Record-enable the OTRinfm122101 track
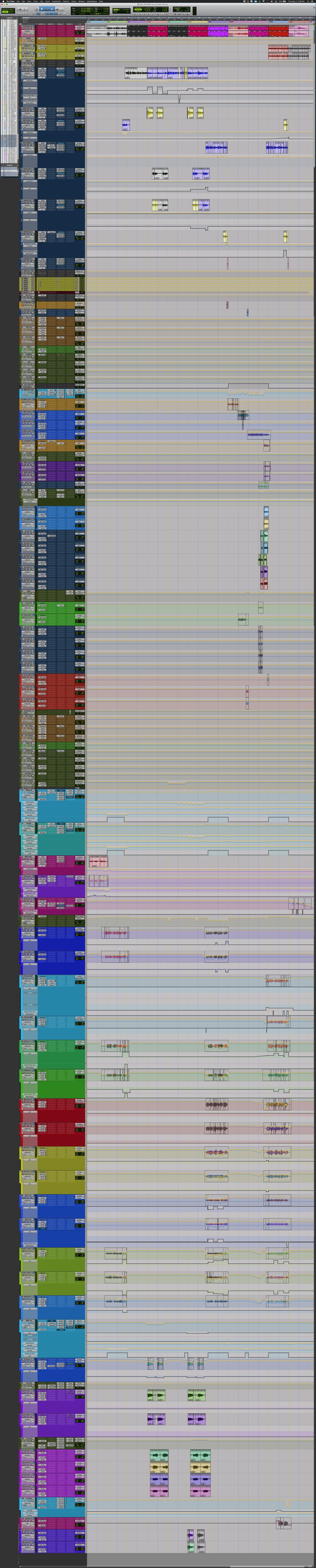The height and width of the screenshot is (1568, 316). point(24,29)
